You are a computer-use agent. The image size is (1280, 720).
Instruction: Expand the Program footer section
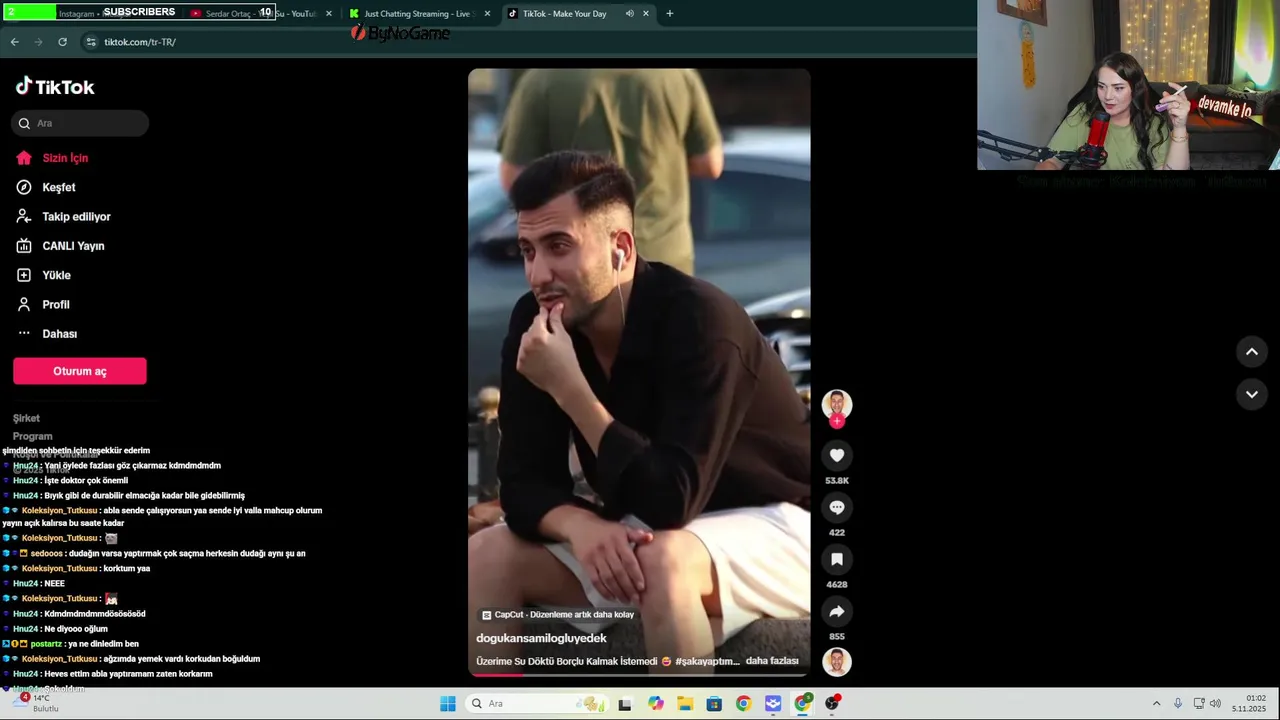pos(33,436)
